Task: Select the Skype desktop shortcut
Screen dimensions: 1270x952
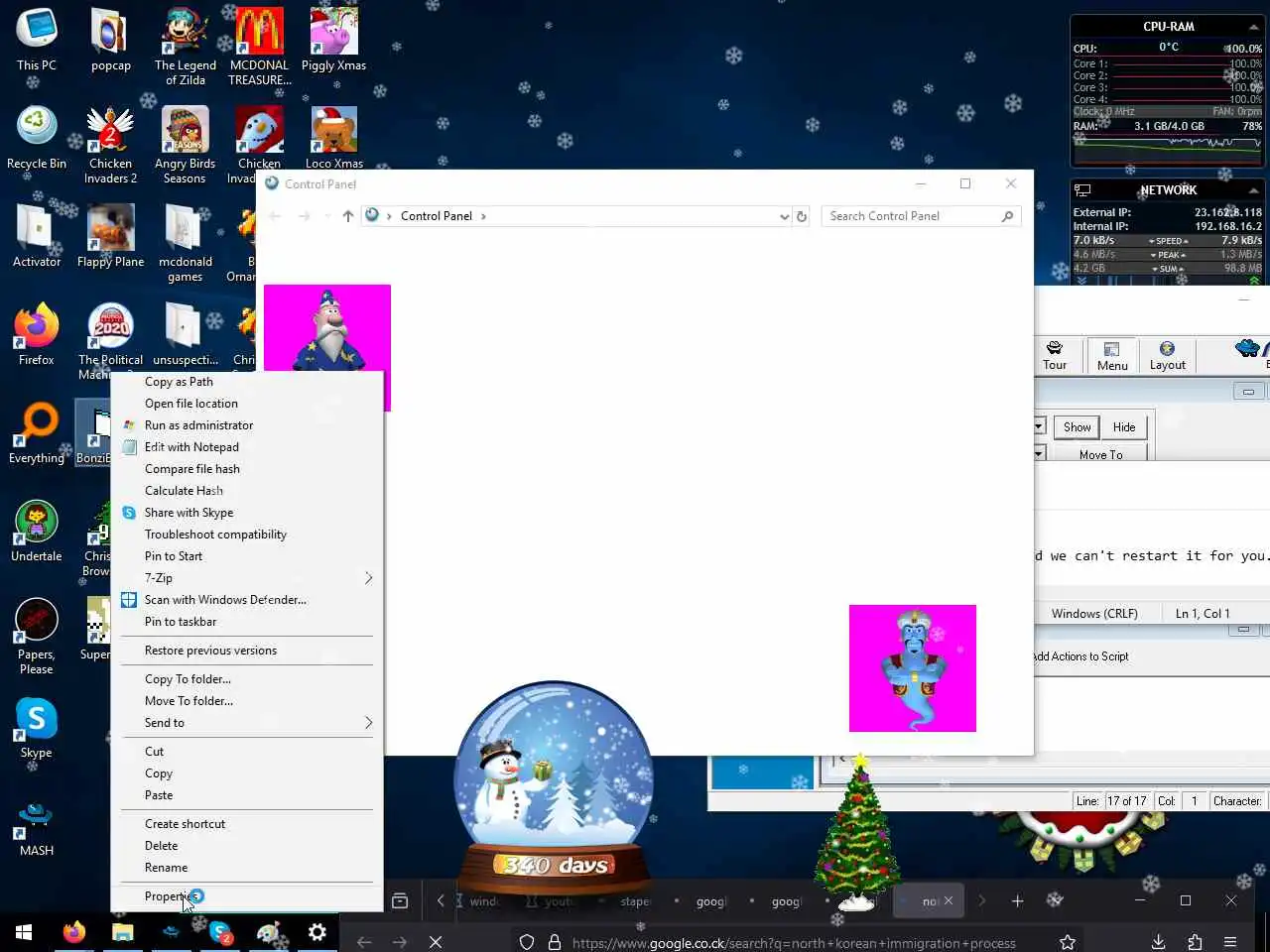Action: click(x=37, y=728)
